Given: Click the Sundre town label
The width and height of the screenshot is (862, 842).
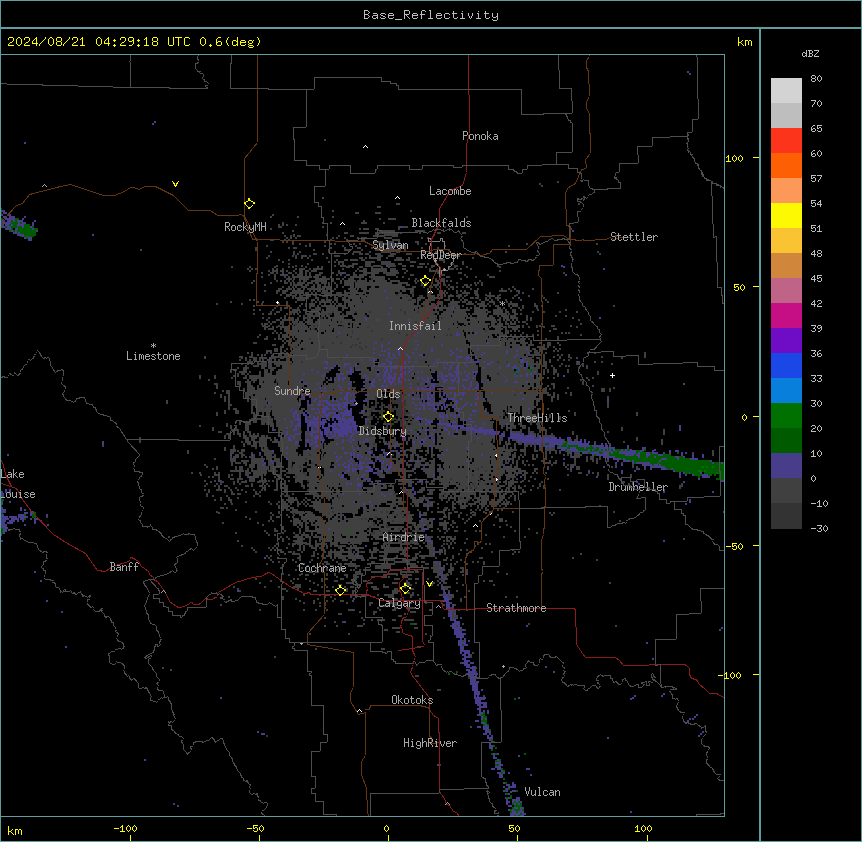Looking at the screenshot, I should (292, 391).
